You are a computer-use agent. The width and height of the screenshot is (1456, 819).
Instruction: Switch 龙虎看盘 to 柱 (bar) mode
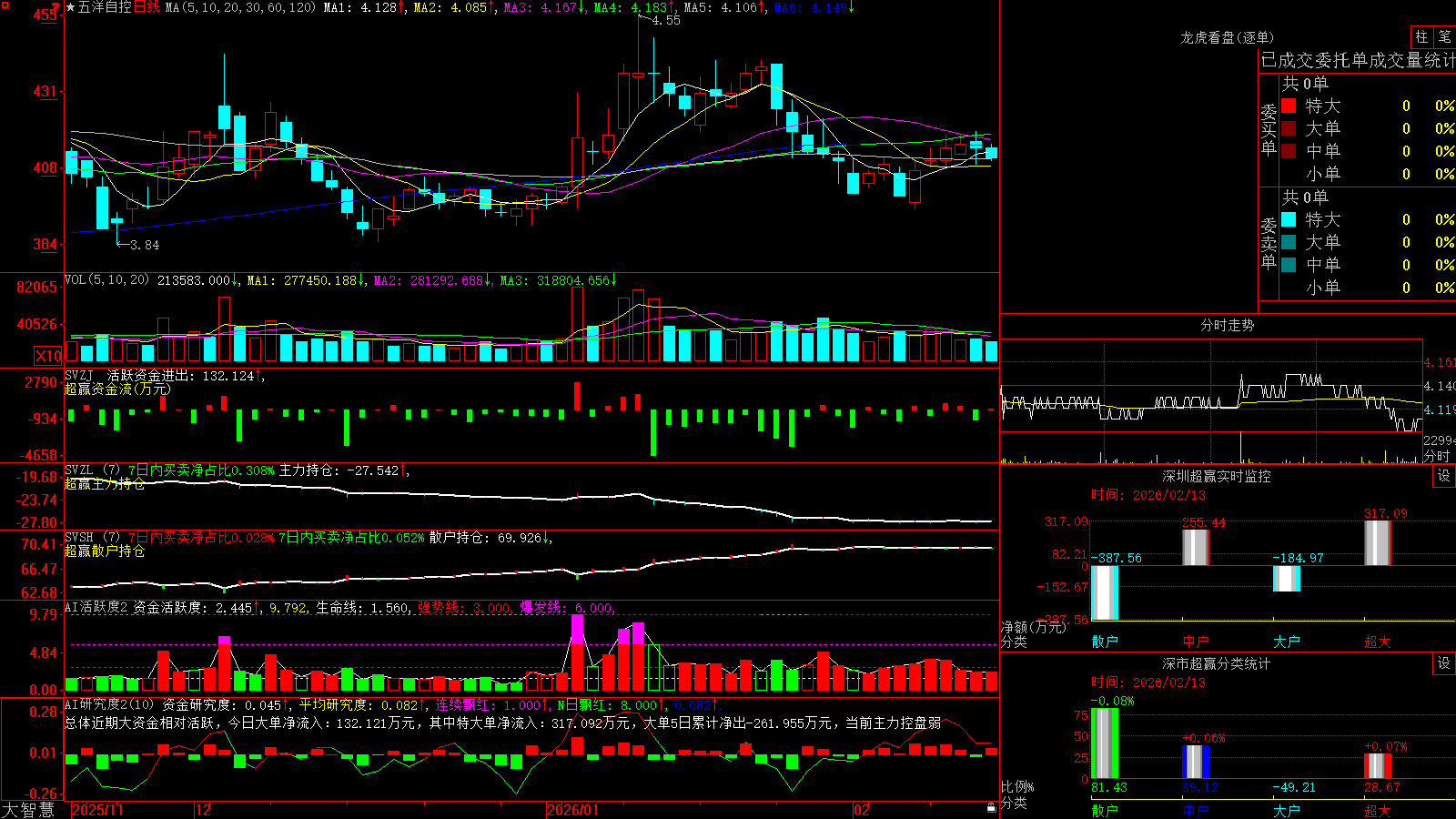pyautogui.click(x=1422, y=36)
